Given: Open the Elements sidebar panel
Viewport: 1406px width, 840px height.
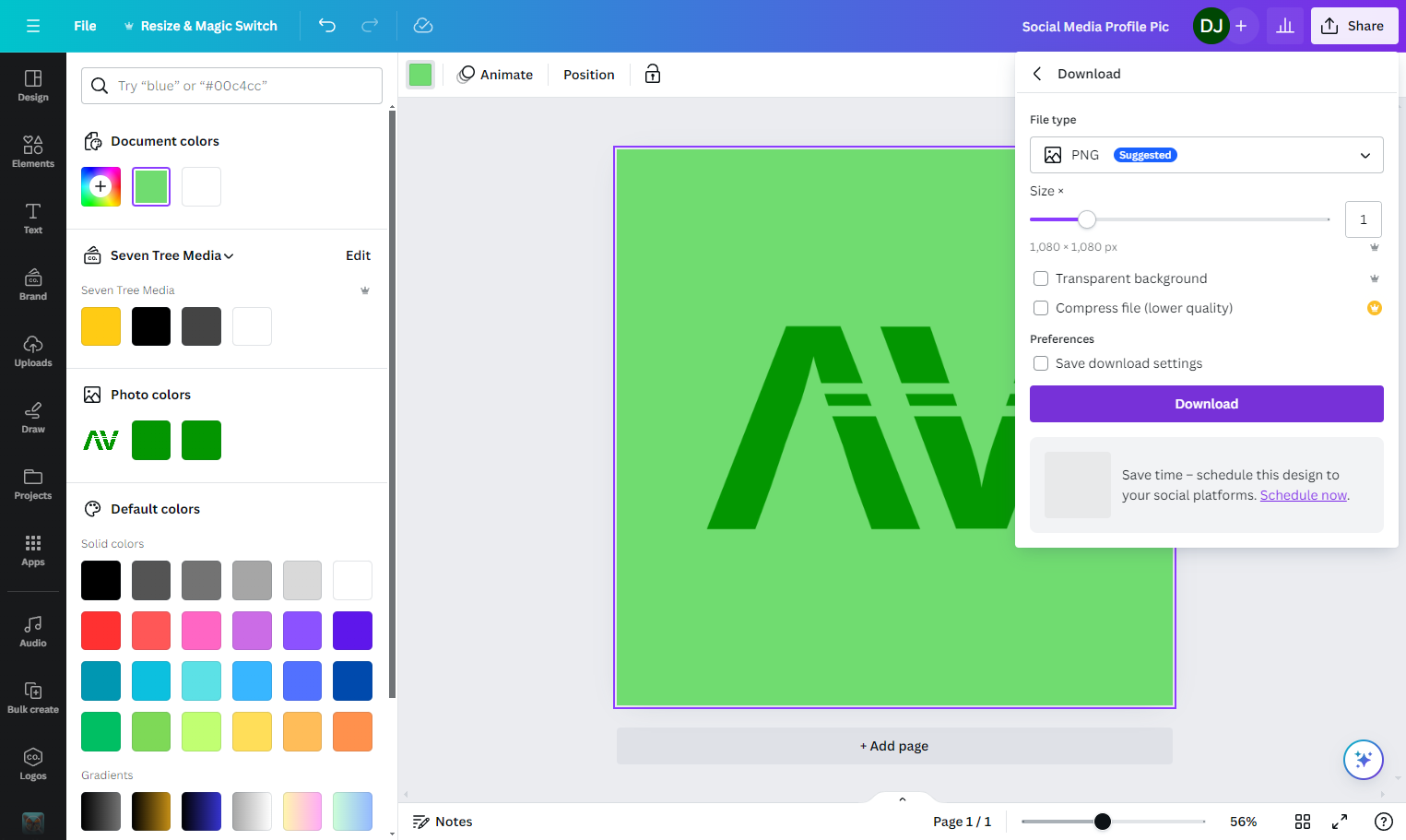Looking at the screenshot, I should 33,152.
